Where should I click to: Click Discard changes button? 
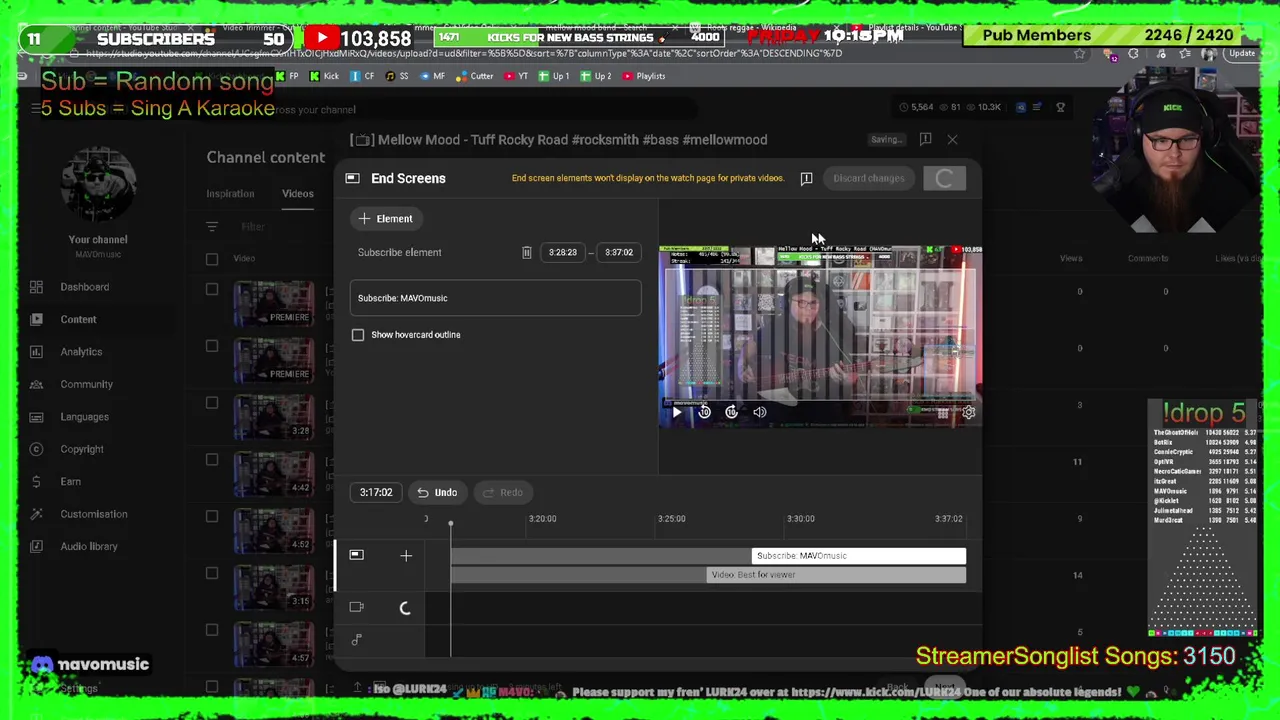868,178
